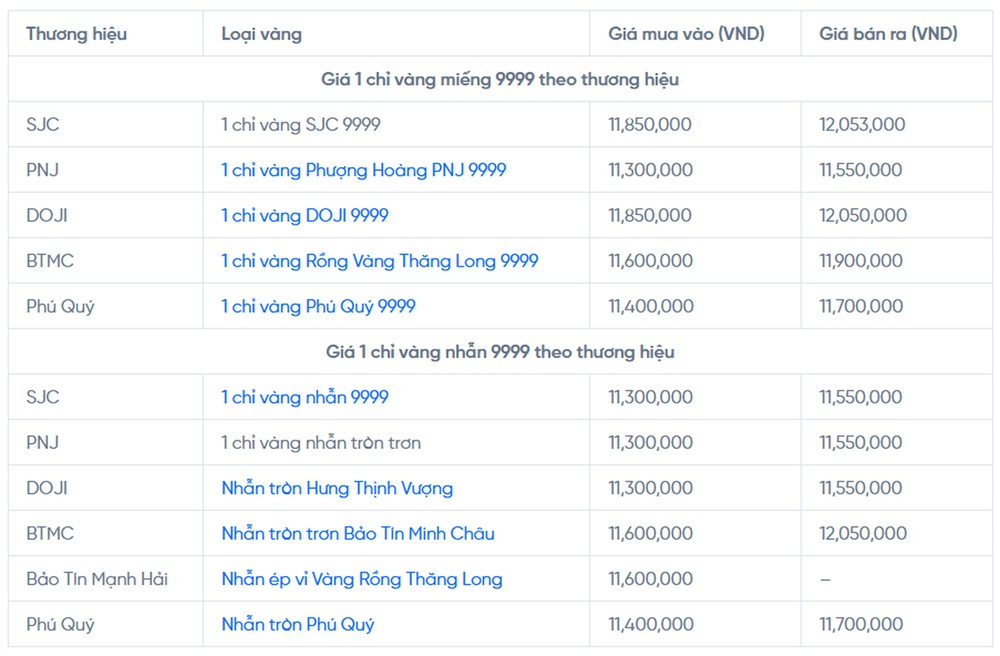This screenshot has height=656, width=1000.
Task: Select the 'Giá mua vào (VND)' column header
Action: pyautogui.click(x=686, y=34)
